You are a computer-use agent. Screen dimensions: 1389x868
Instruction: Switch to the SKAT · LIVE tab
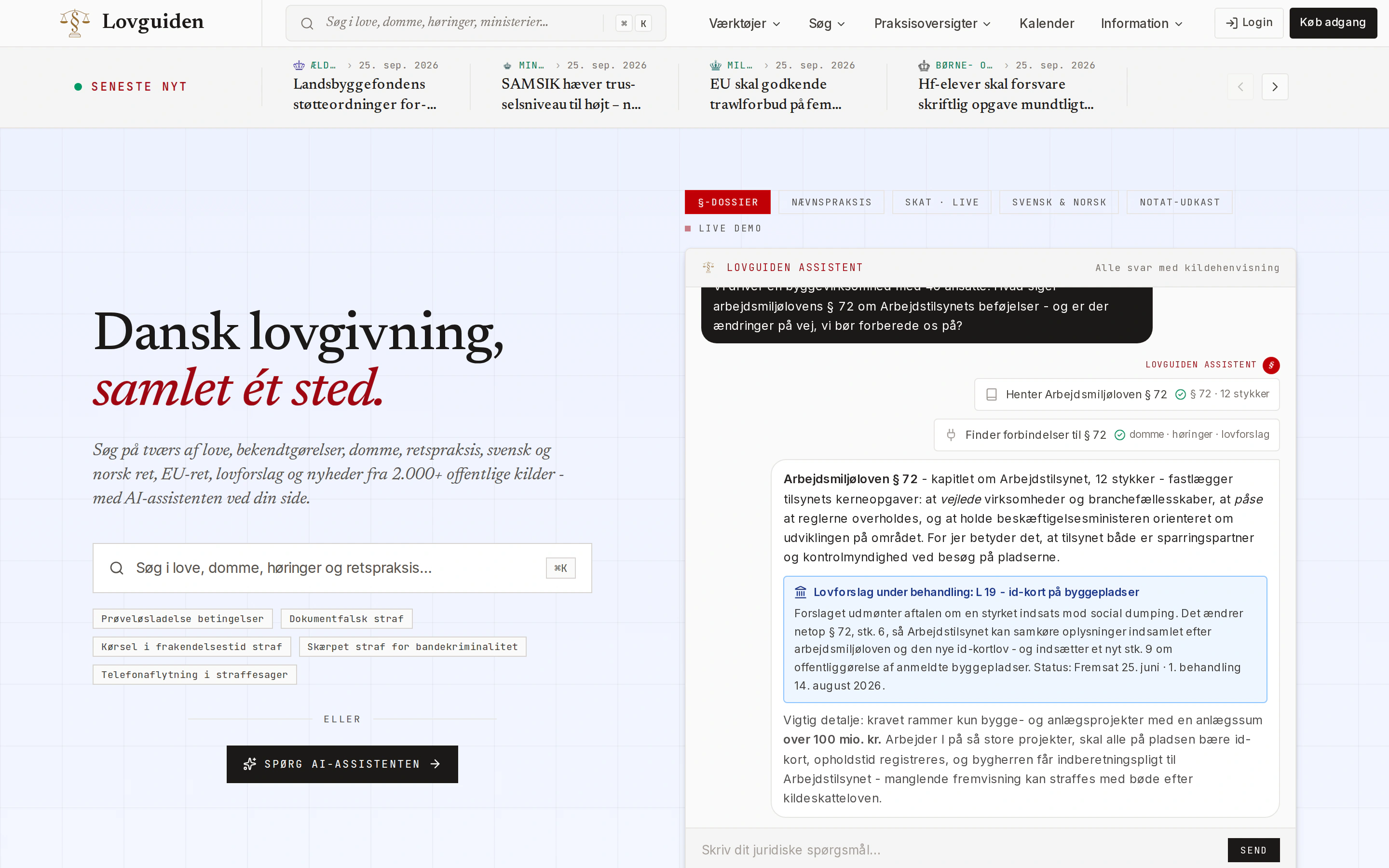[941, 202]
